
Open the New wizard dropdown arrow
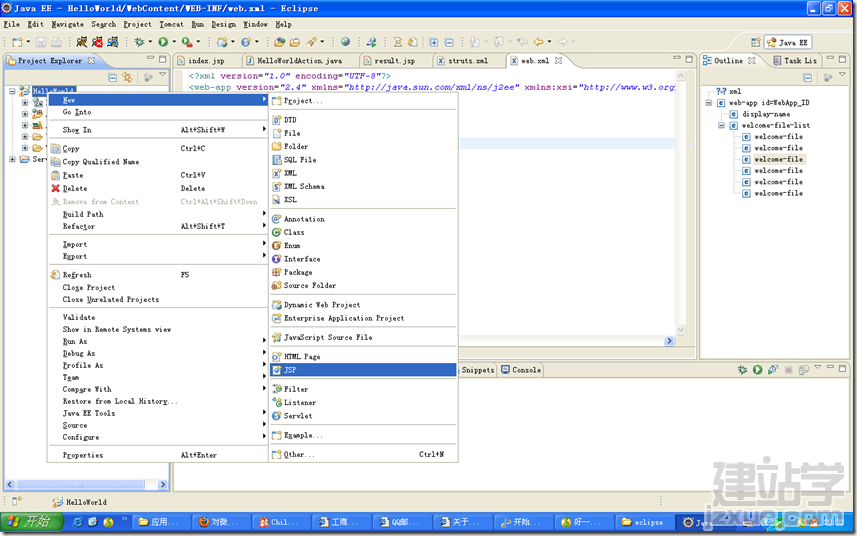[28, 42]
